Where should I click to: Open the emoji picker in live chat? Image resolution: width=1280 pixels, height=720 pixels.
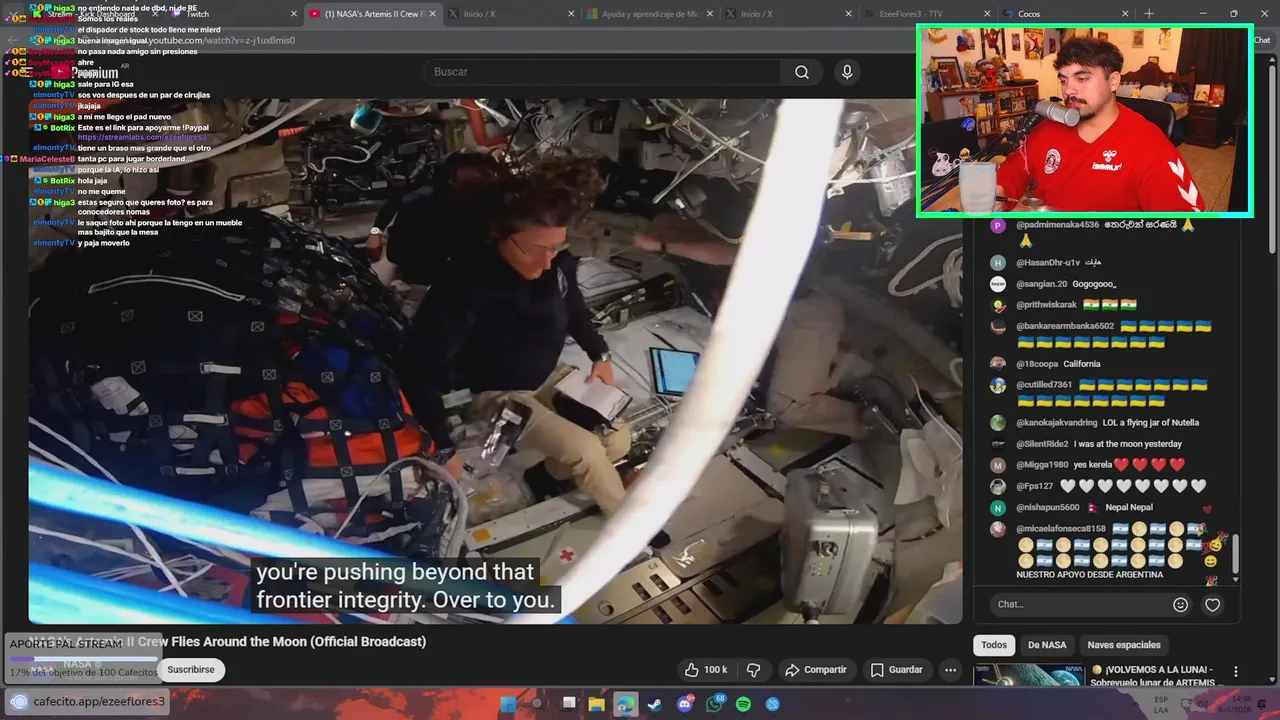pos(1180,604)
